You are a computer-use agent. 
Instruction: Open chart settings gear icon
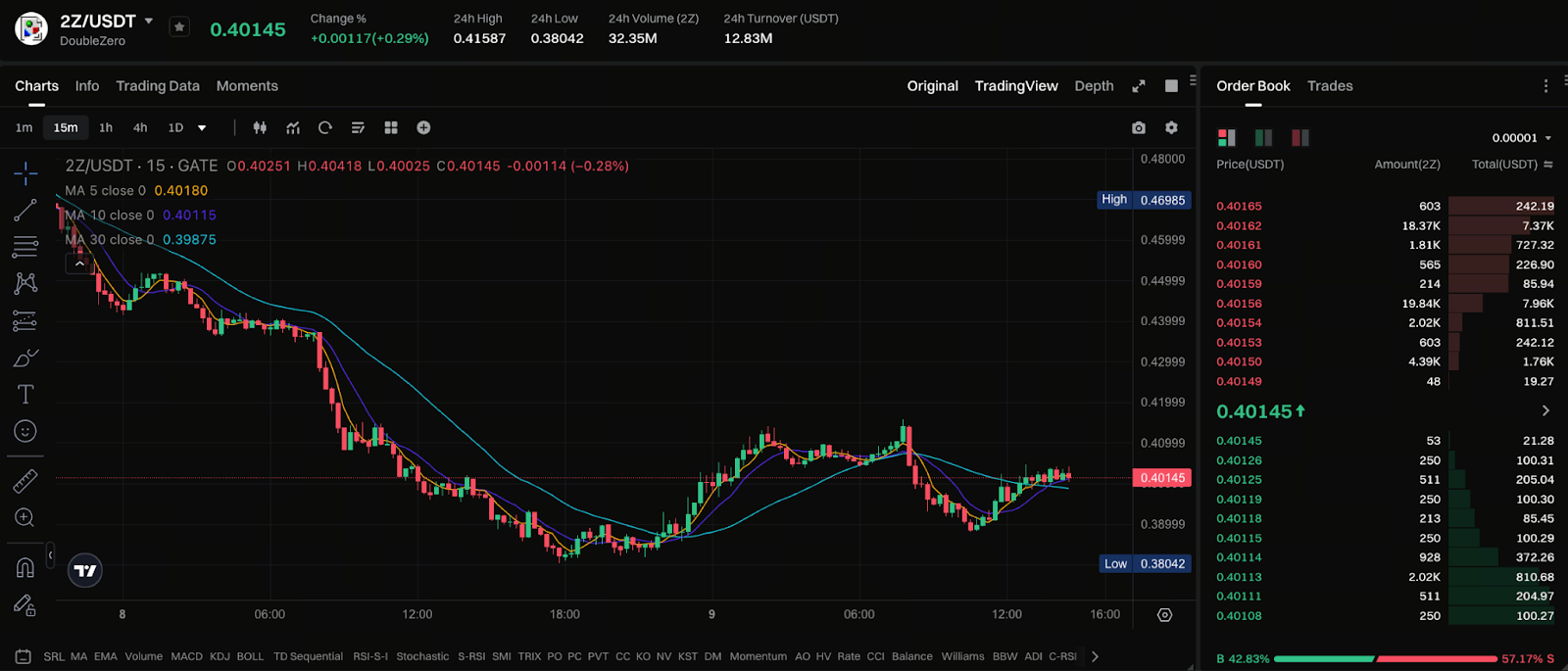coord(1171,127)
